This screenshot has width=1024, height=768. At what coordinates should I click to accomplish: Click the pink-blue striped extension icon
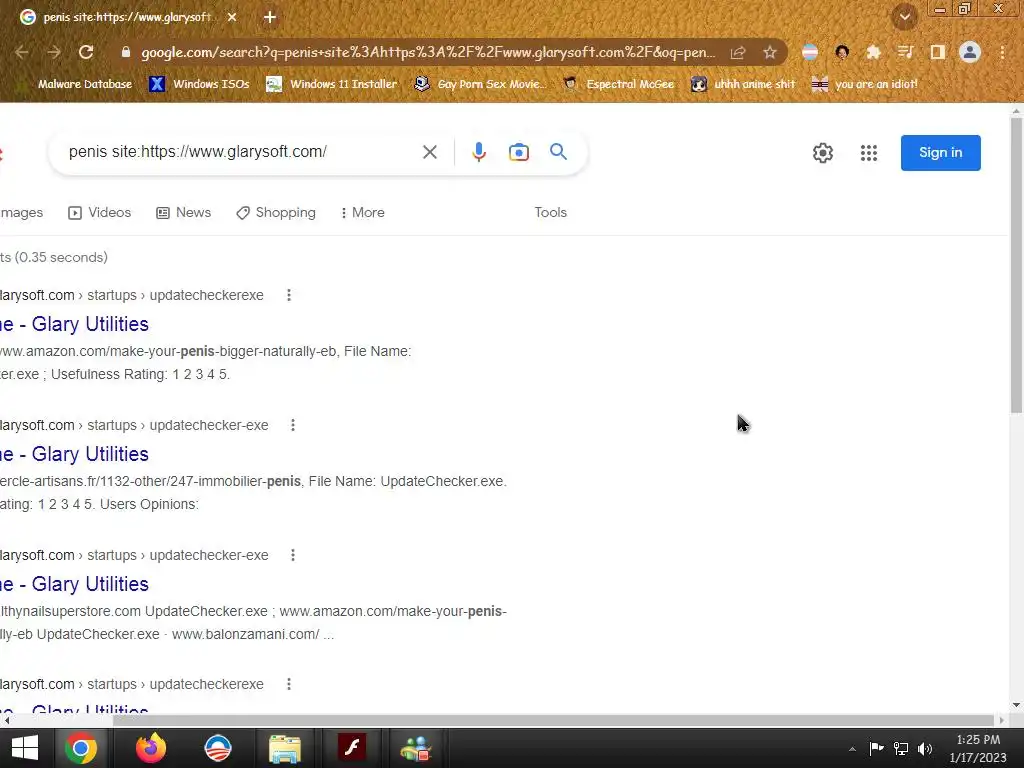(x=809, y=52)
